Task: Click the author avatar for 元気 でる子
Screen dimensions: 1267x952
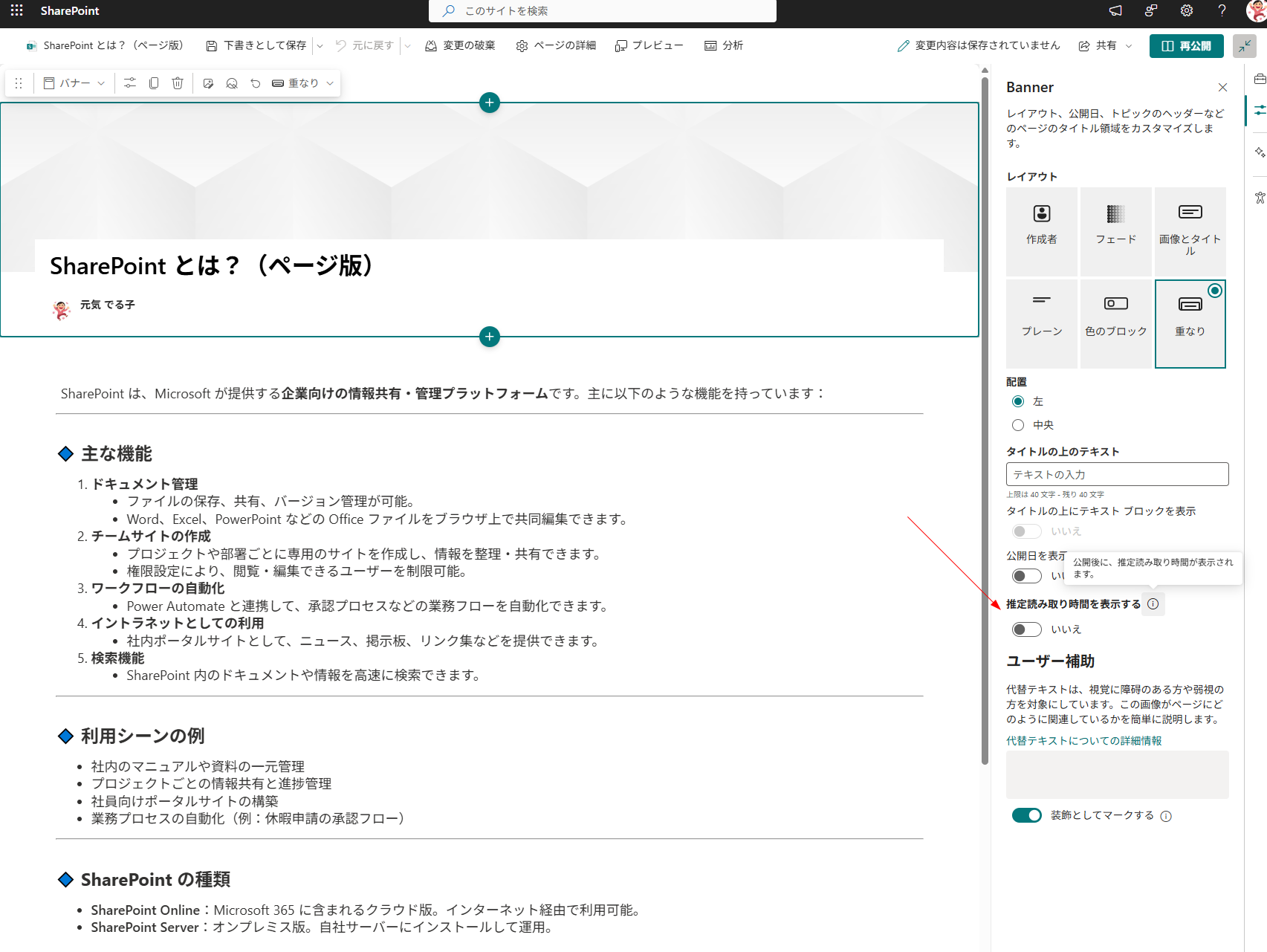Action: 62,310
